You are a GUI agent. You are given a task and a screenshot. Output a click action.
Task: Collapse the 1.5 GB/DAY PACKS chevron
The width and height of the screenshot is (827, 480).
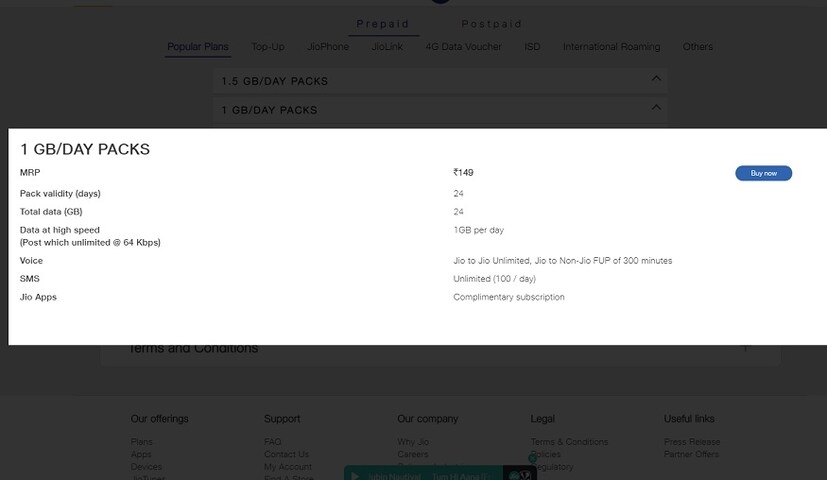tap(656, 79)
